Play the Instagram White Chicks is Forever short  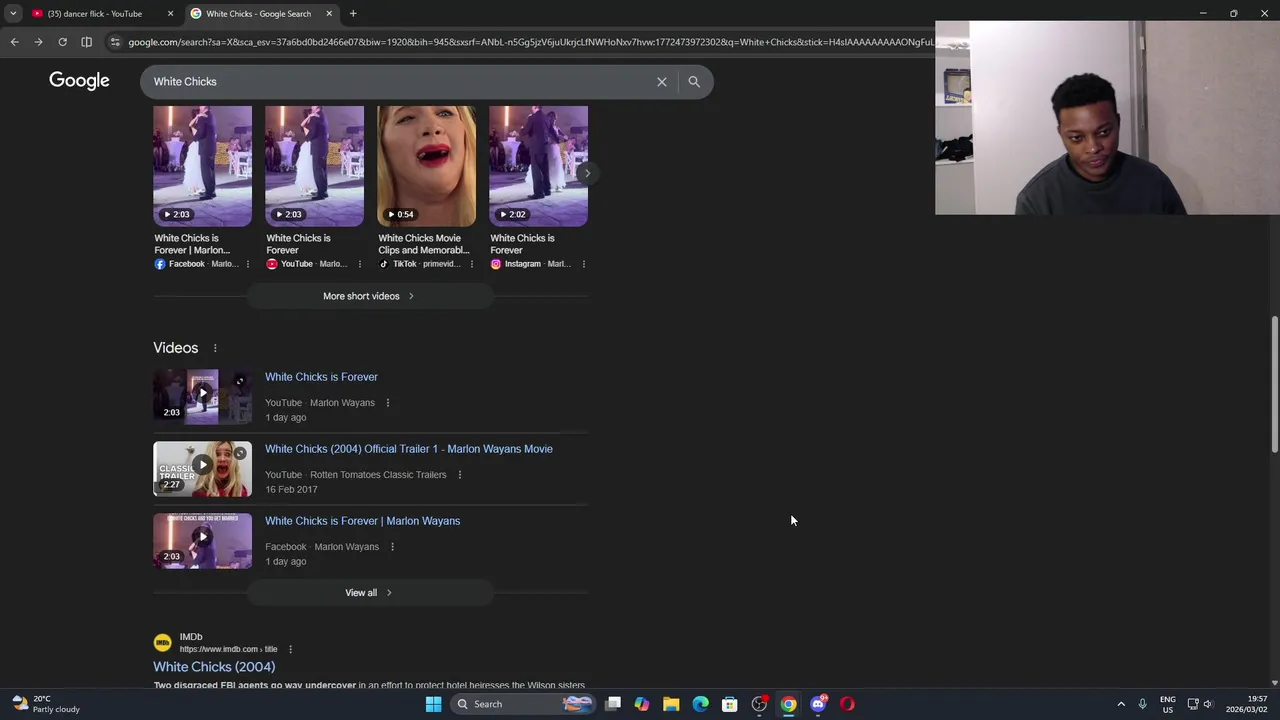click(538, 166)
